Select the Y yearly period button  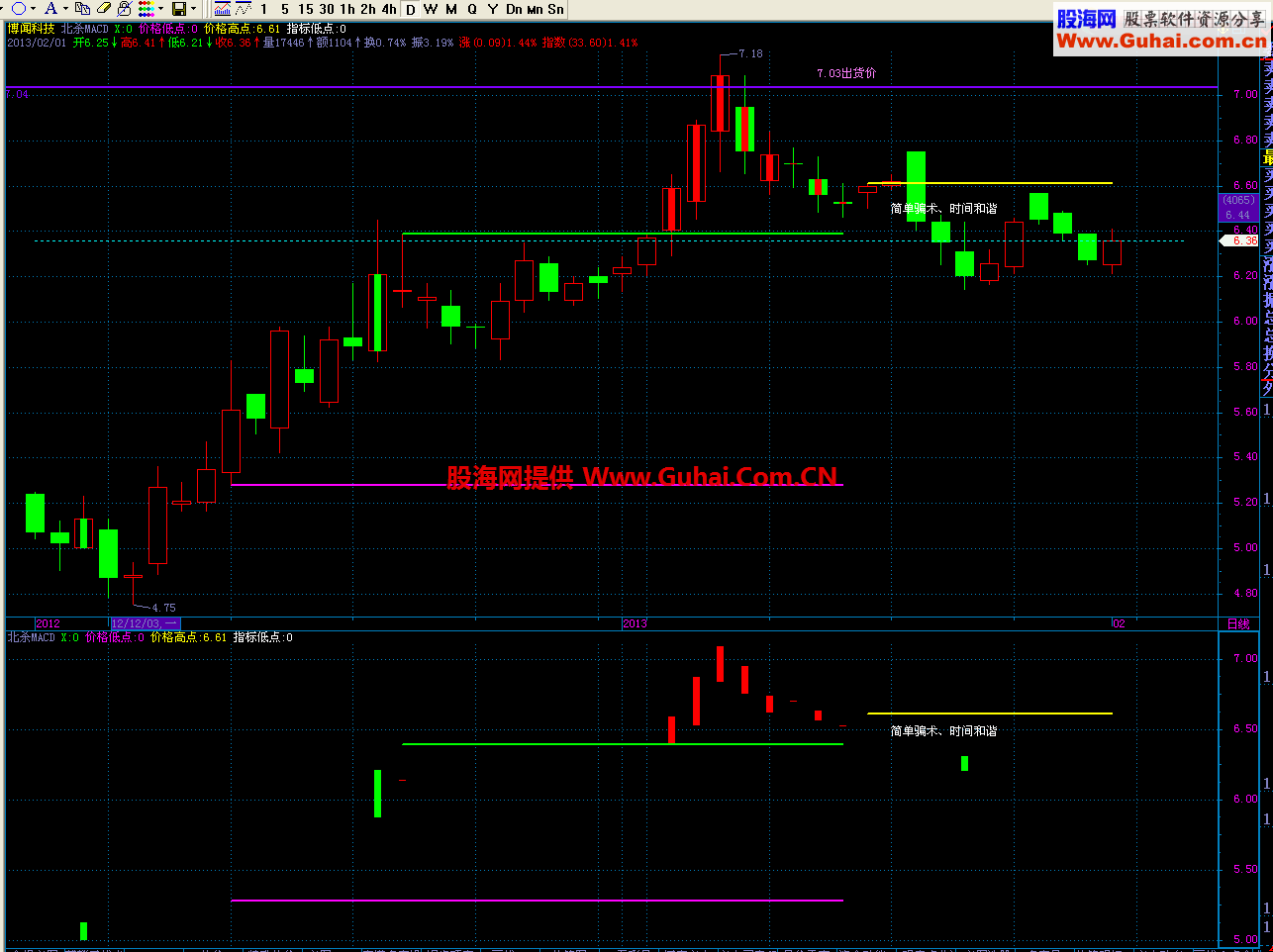[x=493, y=9]
